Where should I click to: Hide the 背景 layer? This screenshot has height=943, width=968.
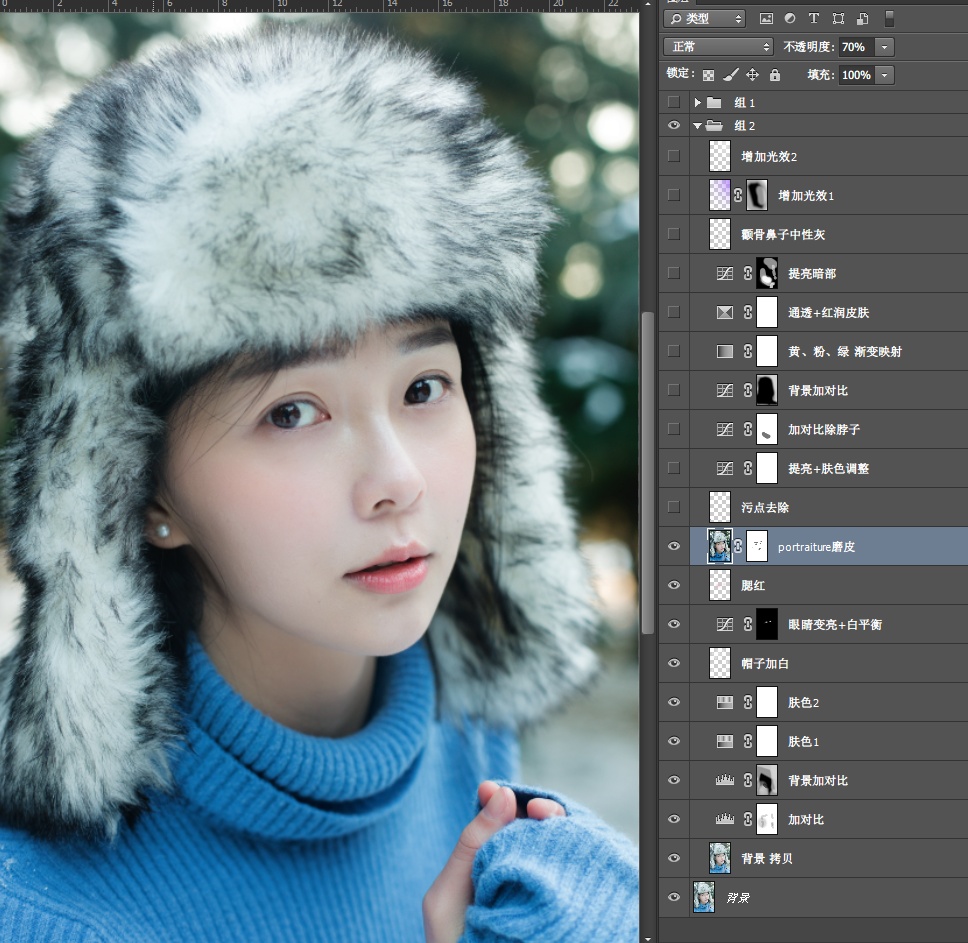click(674, 897)
